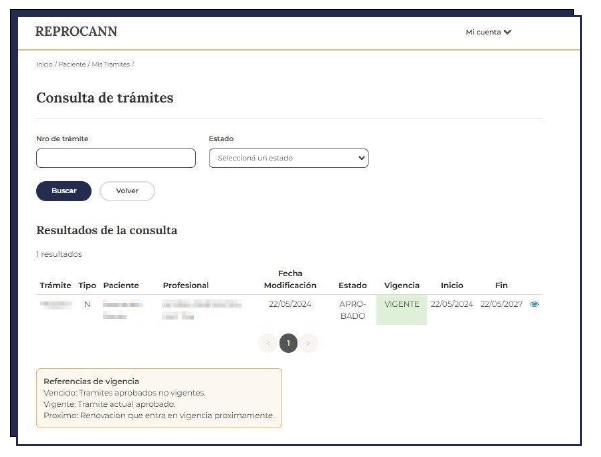Click the APROBADO estado cell

(353, 309)
